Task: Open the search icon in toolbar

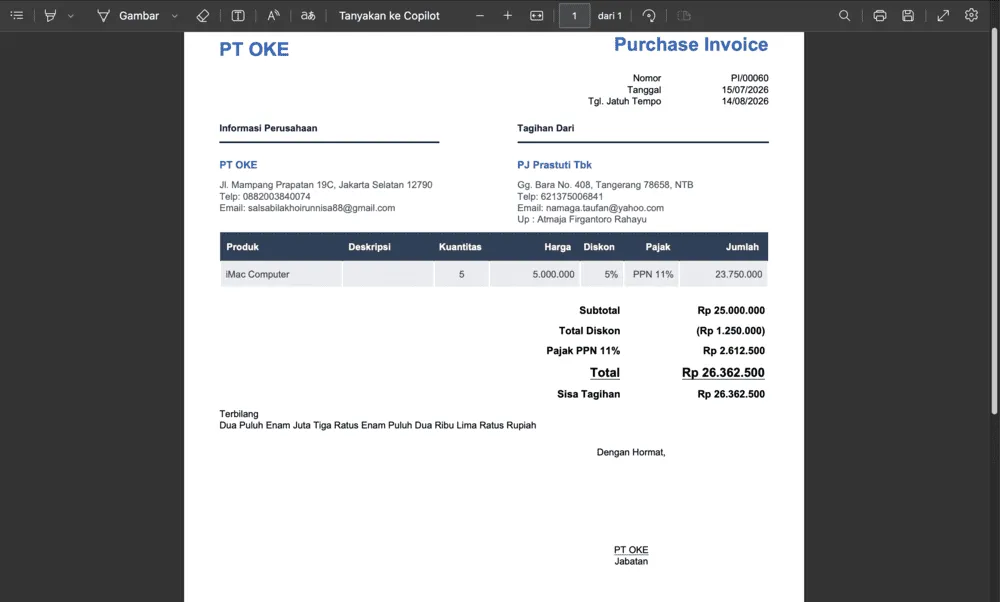Action: 844,15
